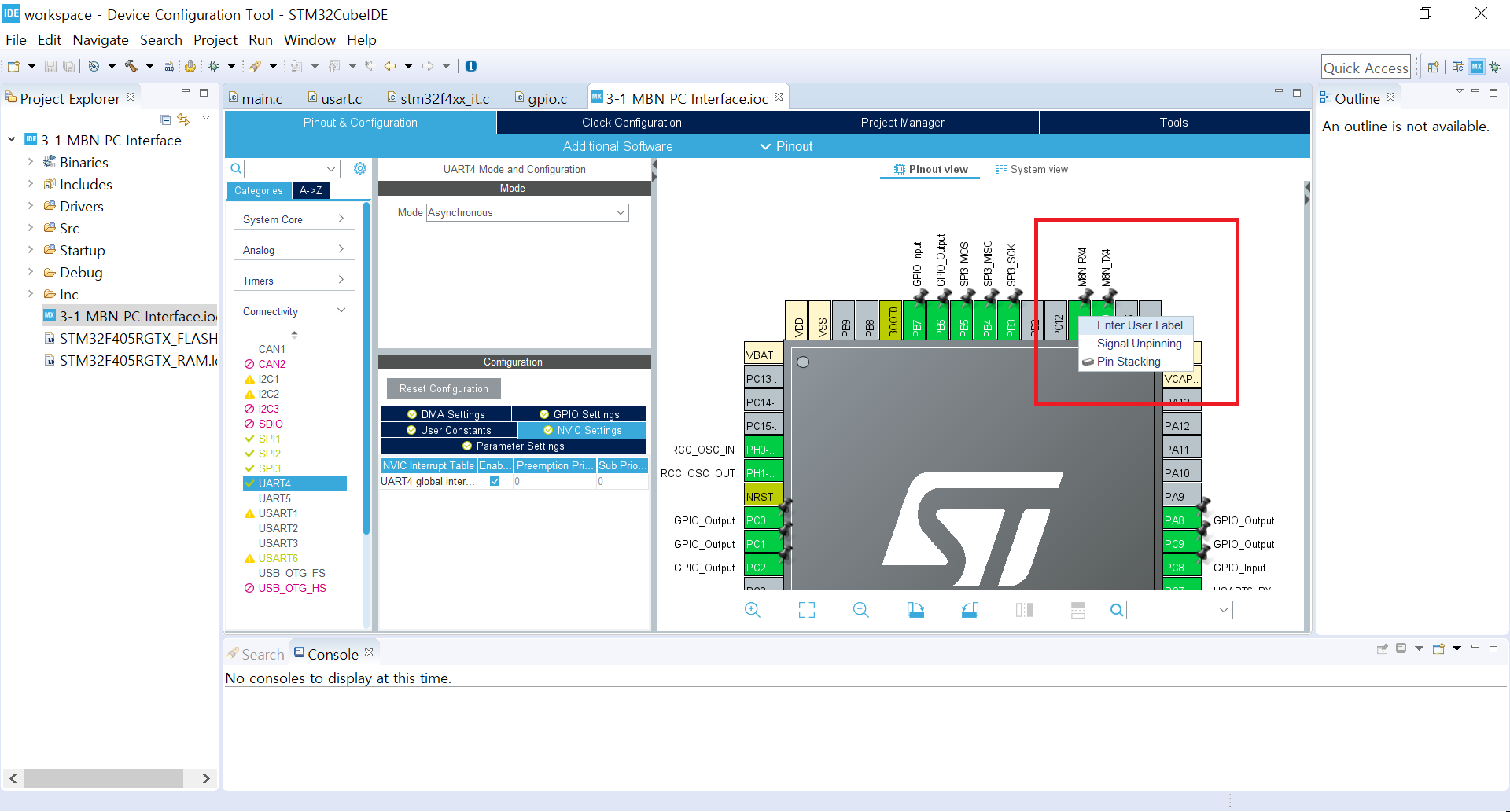The height and width of the screenshot is (812, 1510).
Task: Switch to the main.c editor tab
Action: 257,98
